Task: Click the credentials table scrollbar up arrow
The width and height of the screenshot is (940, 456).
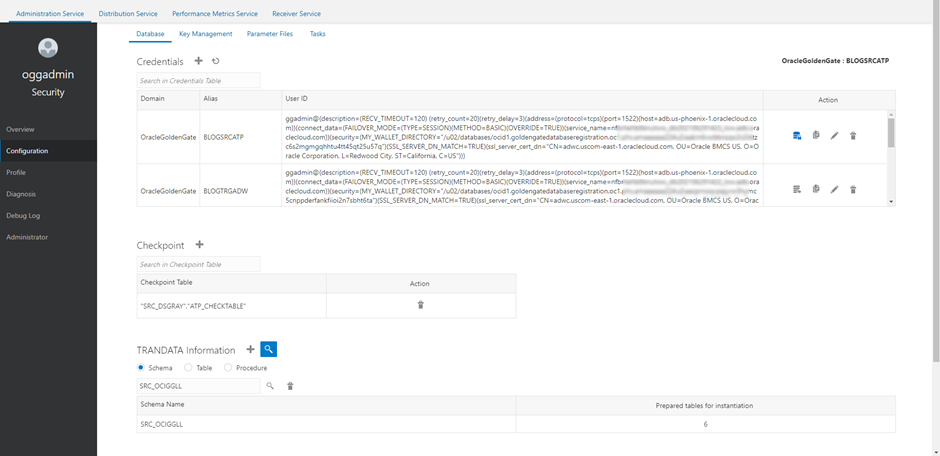Action: pos(891,114)
